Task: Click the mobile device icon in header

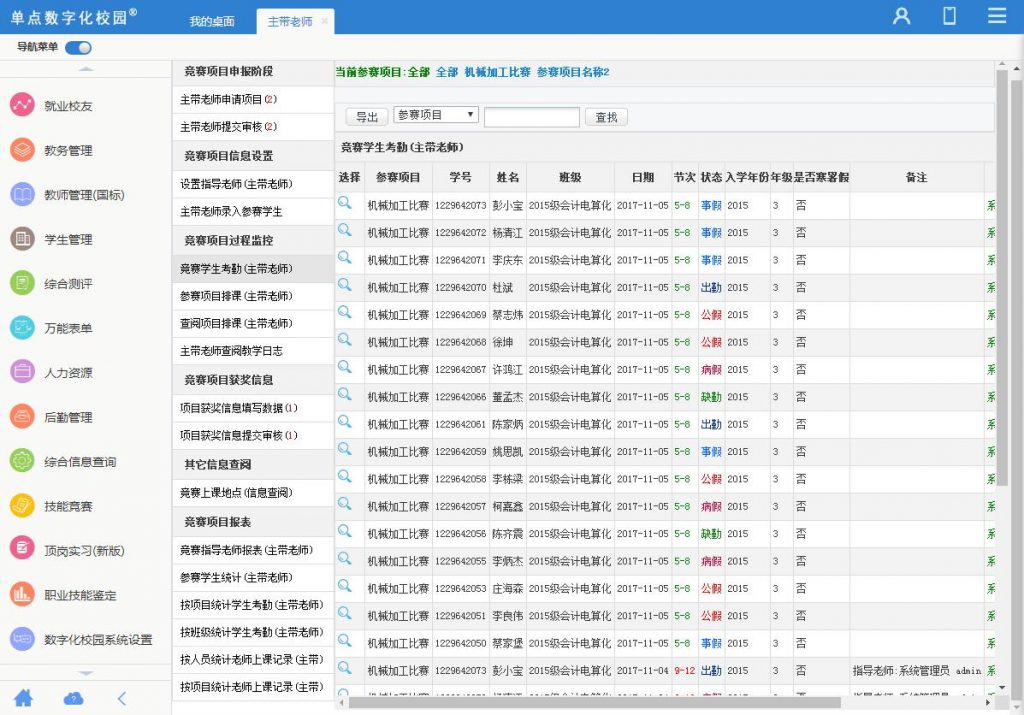Action: (950, 16)
